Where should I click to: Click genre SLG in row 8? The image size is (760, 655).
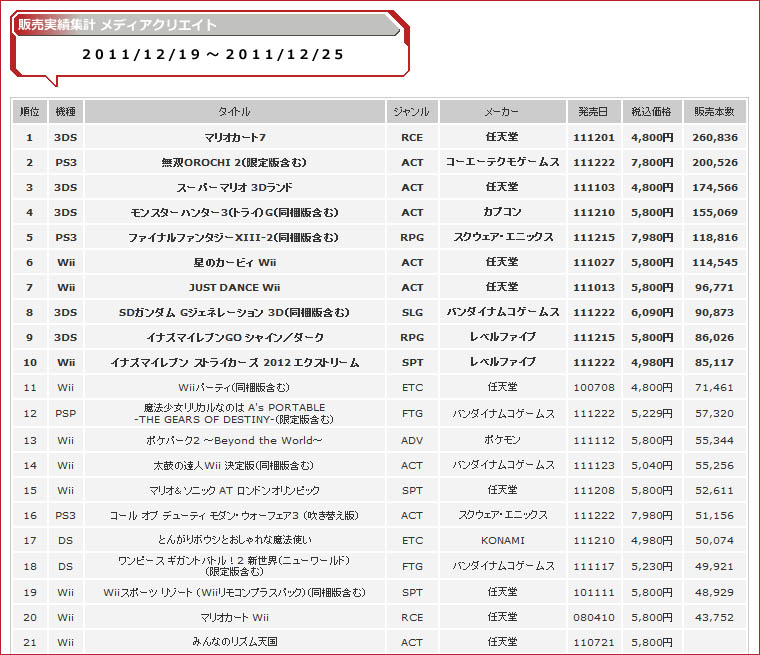[412, 313]
